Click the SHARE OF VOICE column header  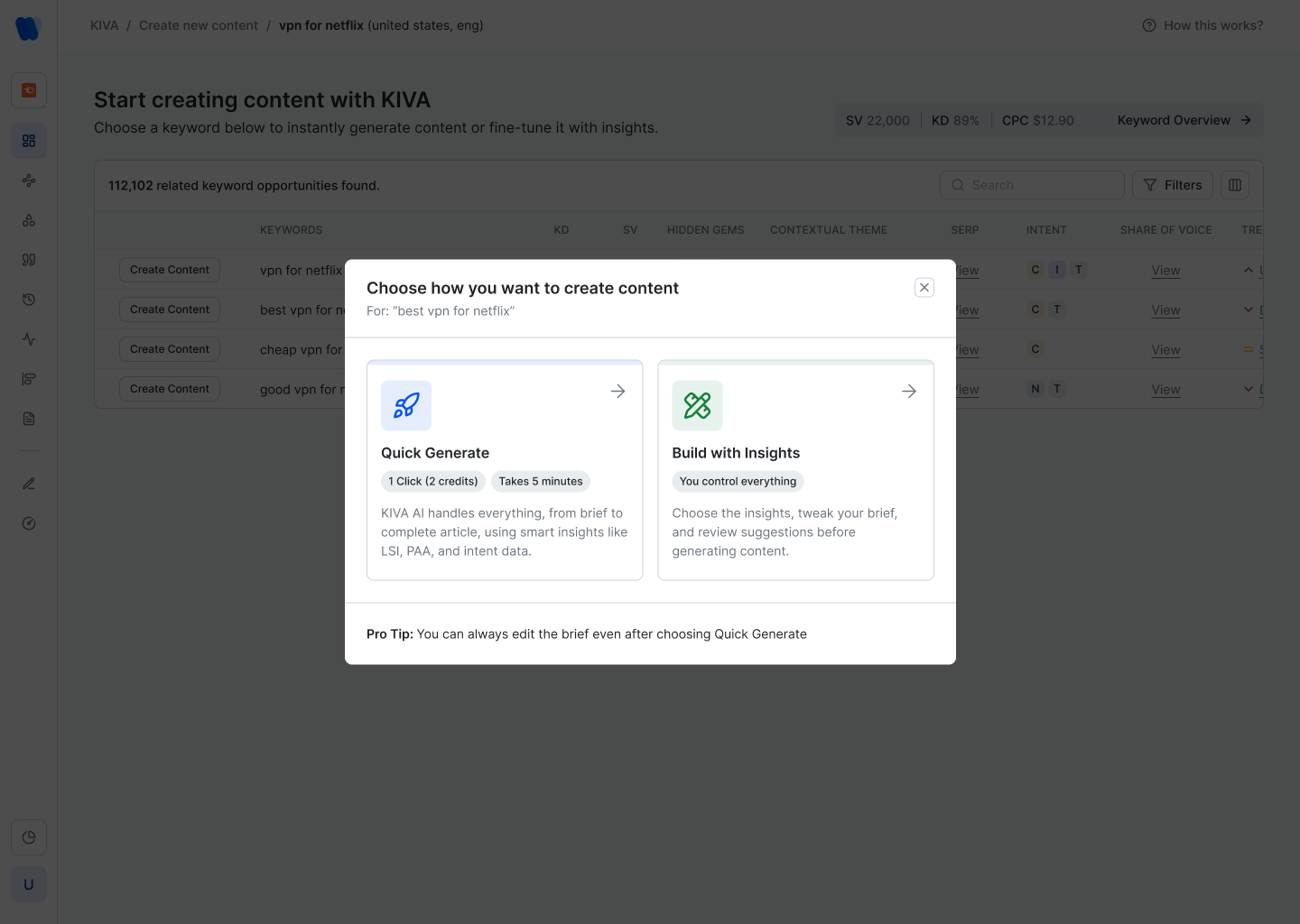1166,230
